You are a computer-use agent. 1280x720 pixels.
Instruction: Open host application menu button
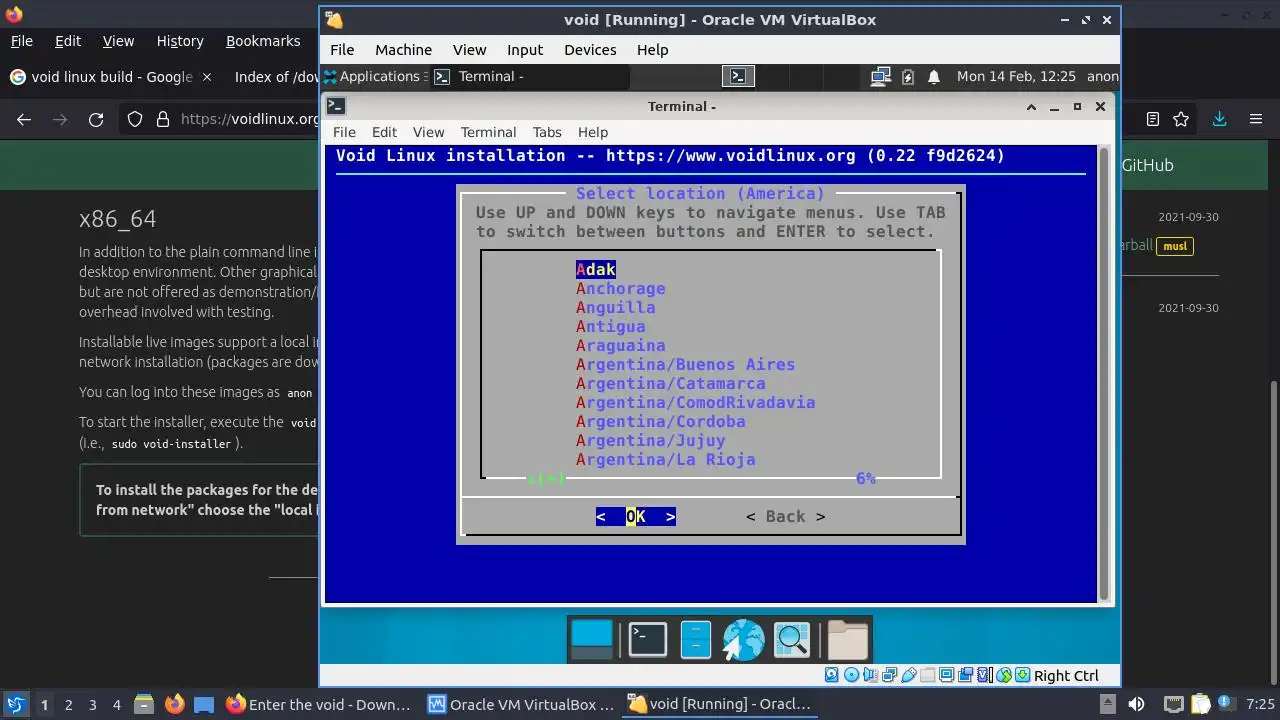[x=15, y=704]
